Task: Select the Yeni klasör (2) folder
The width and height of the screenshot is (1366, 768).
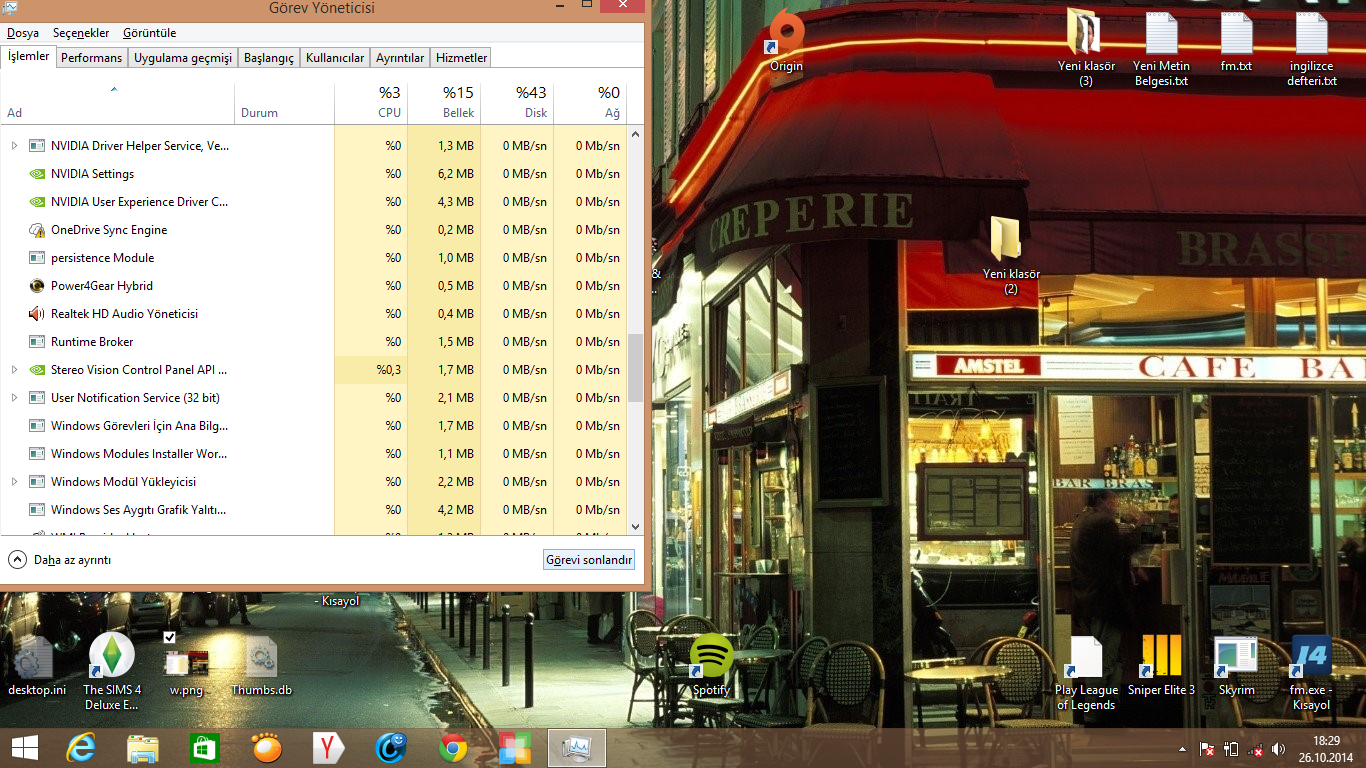Action: 1011,256
